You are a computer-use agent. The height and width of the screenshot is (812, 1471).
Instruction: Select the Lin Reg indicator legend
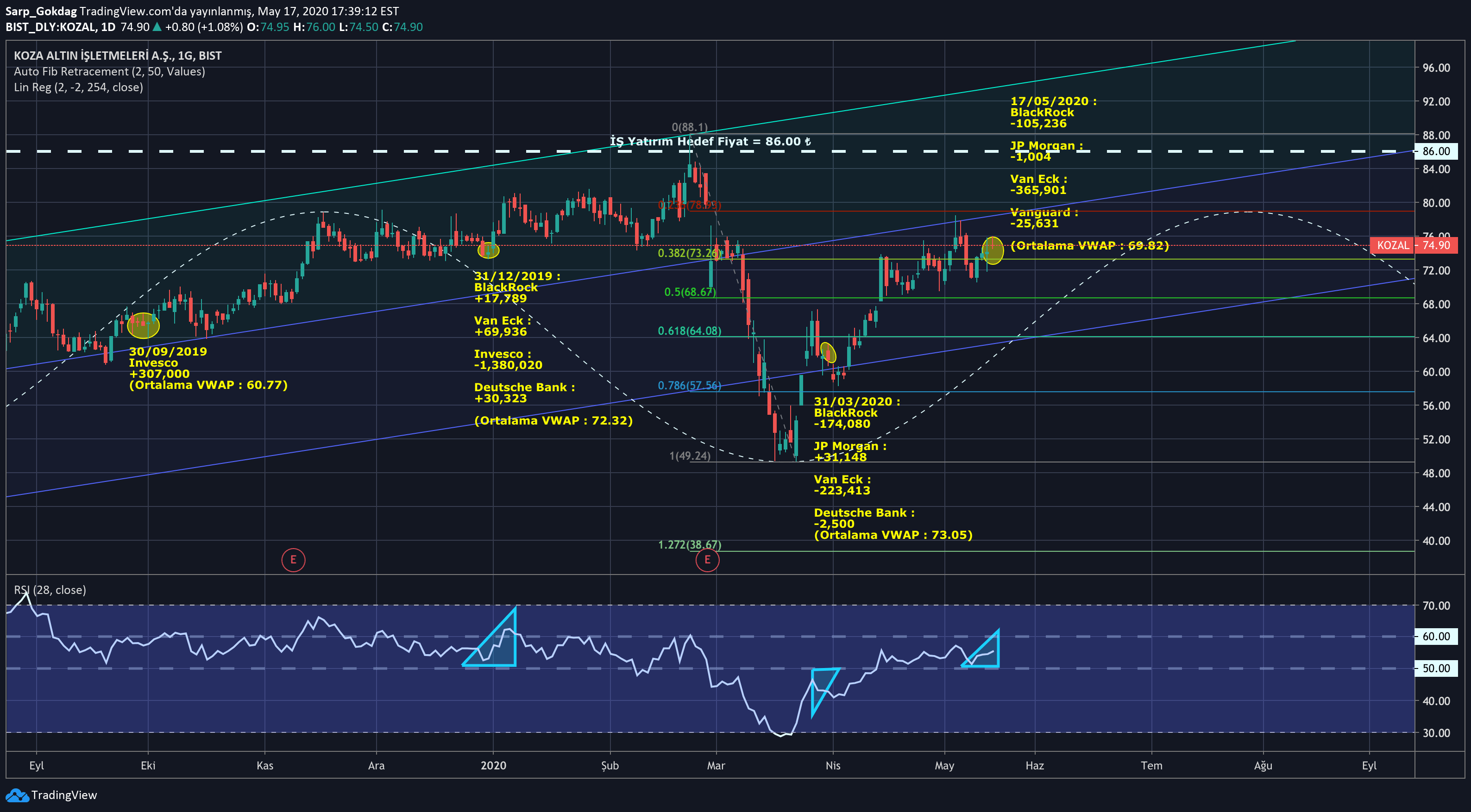(78, 87)
